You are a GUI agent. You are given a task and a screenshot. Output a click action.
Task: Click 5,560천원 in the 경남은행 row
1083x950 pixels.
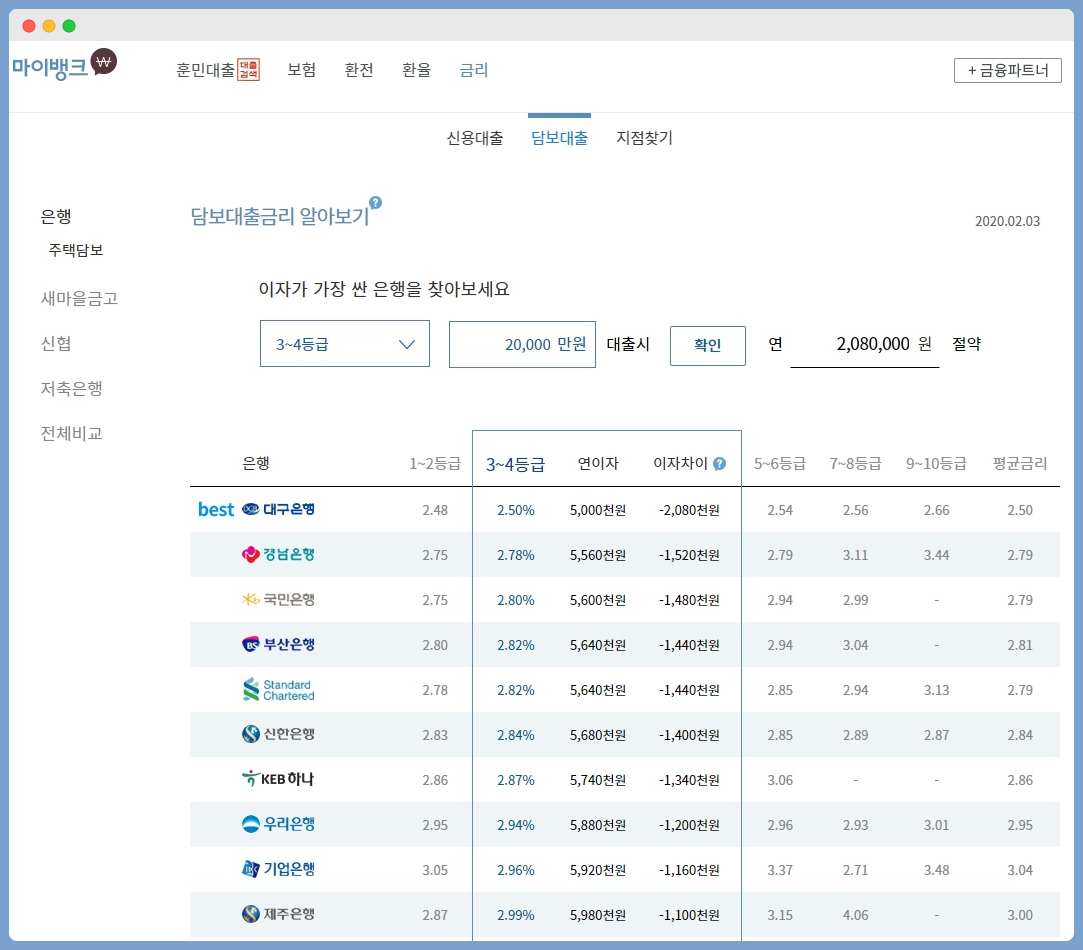pyautogui.click(x=598, y=555)
